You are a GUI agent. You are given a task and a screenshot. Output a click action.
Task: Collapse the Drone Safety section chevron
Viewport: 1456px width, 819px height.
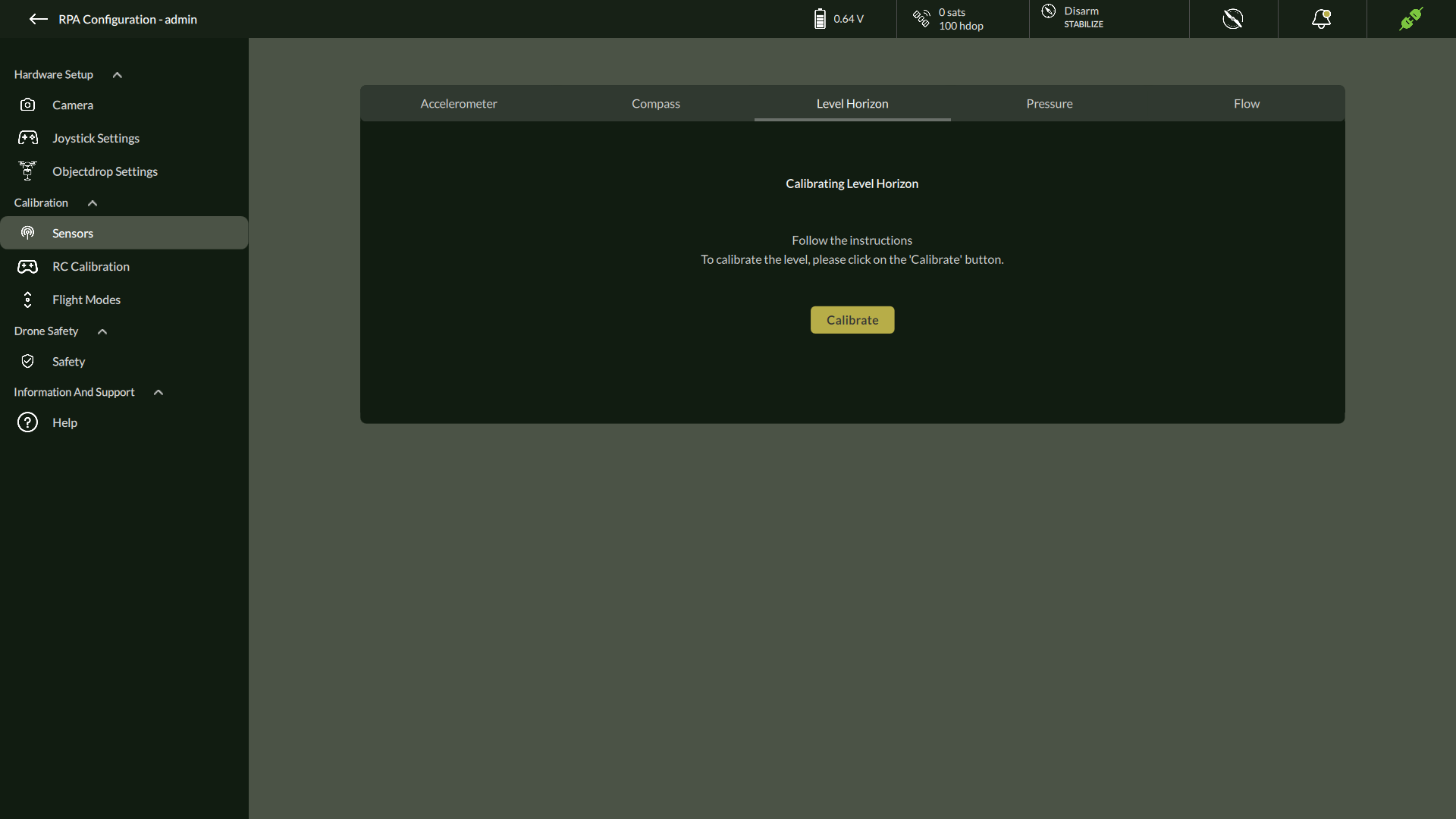tap(102, 331)
